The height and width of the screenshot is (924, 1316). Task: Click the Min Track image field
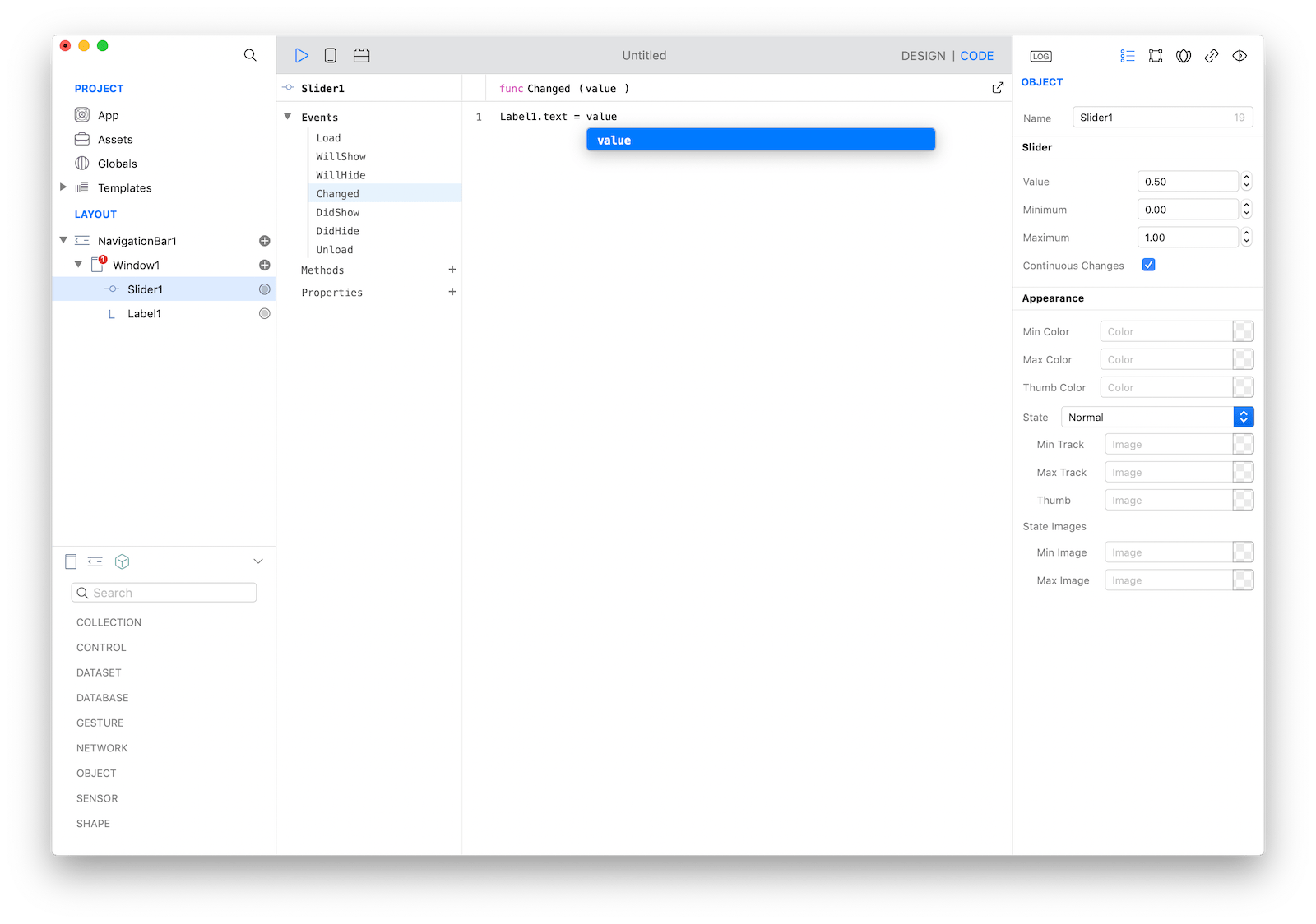coord(1169,444)
